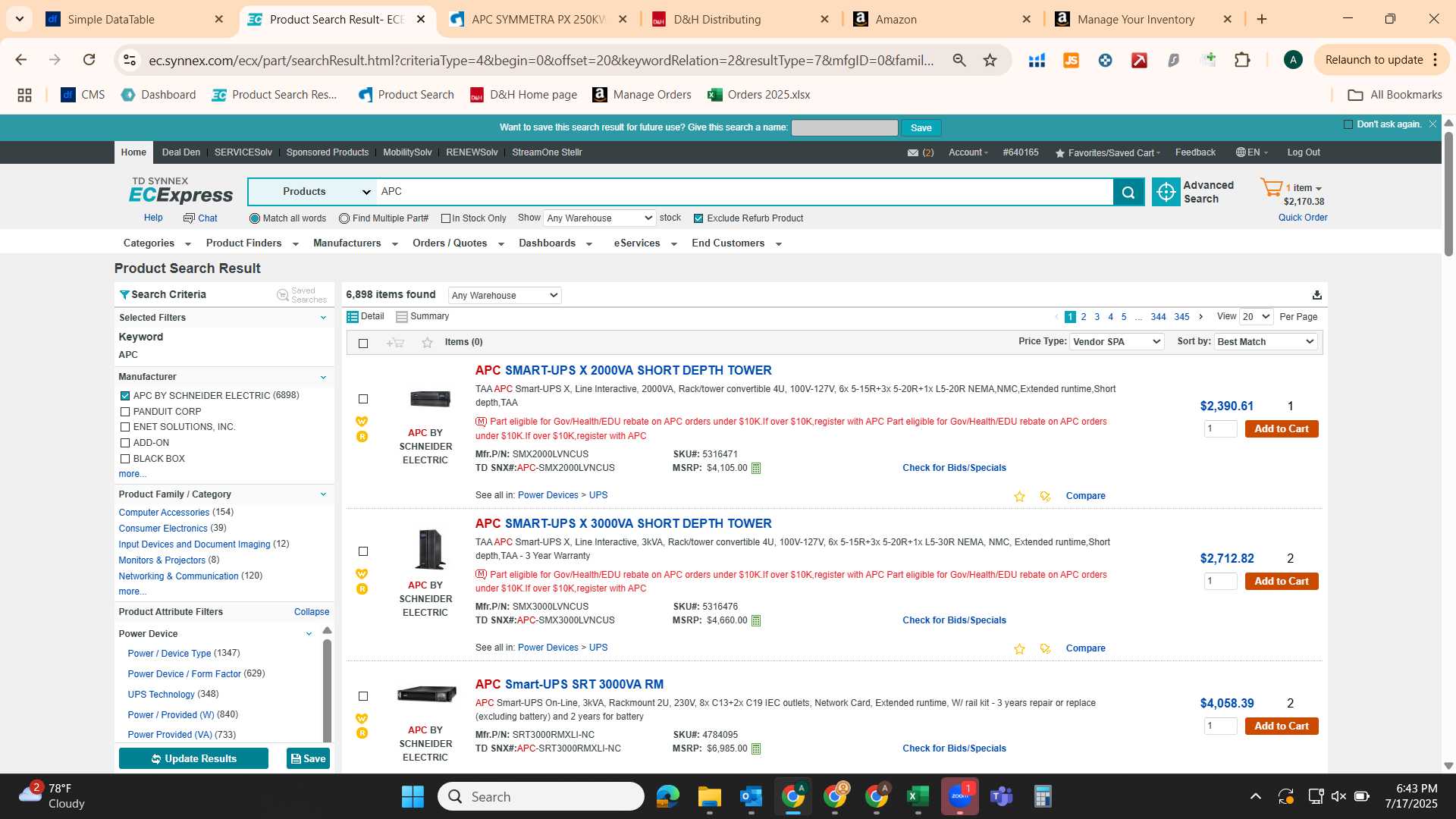Click favorite star in items bar
This screenshot has width=1456, height=819.
(x=427, y=343)
